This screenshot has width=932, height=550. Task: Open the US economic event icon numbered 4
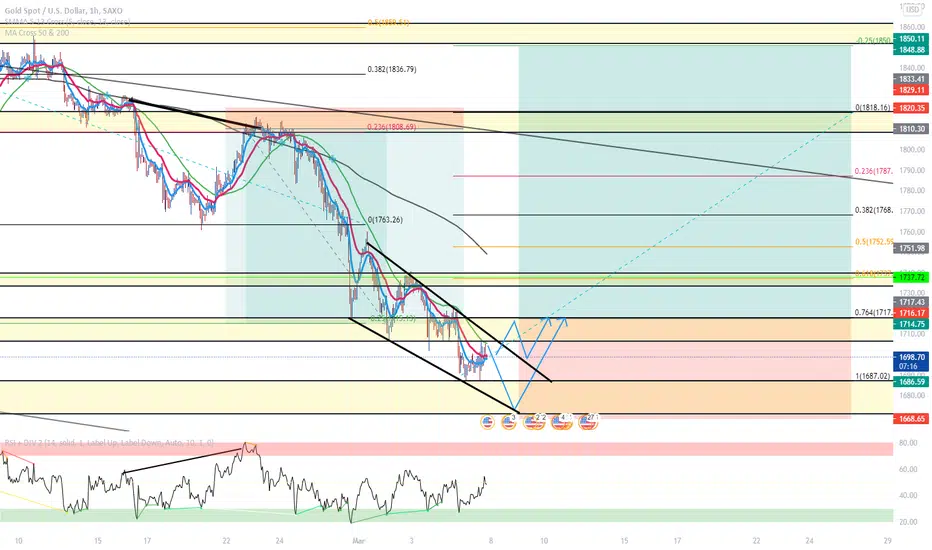(x=561, y=422)
